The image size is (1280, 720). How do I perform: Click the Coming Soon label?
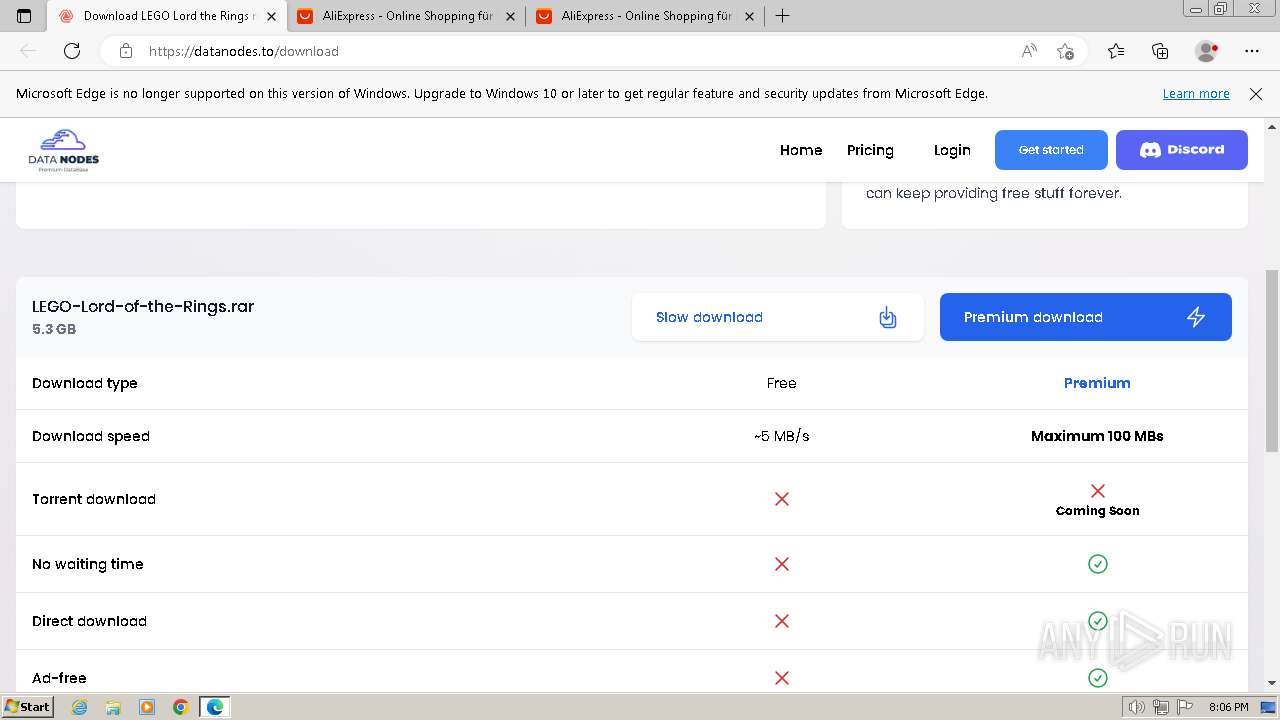tap(1097, 511)
